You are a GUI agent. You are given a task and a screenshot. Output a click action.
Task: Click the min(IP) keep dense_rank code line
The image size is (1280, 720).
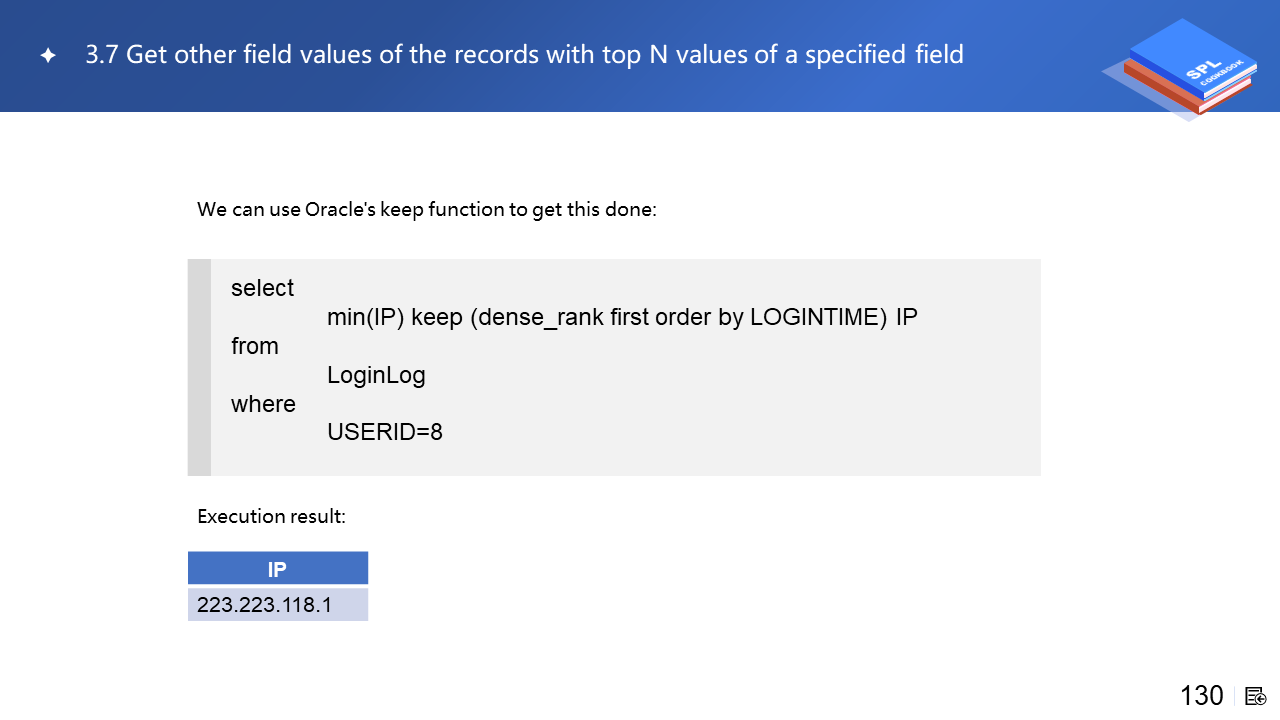(622, 317)
